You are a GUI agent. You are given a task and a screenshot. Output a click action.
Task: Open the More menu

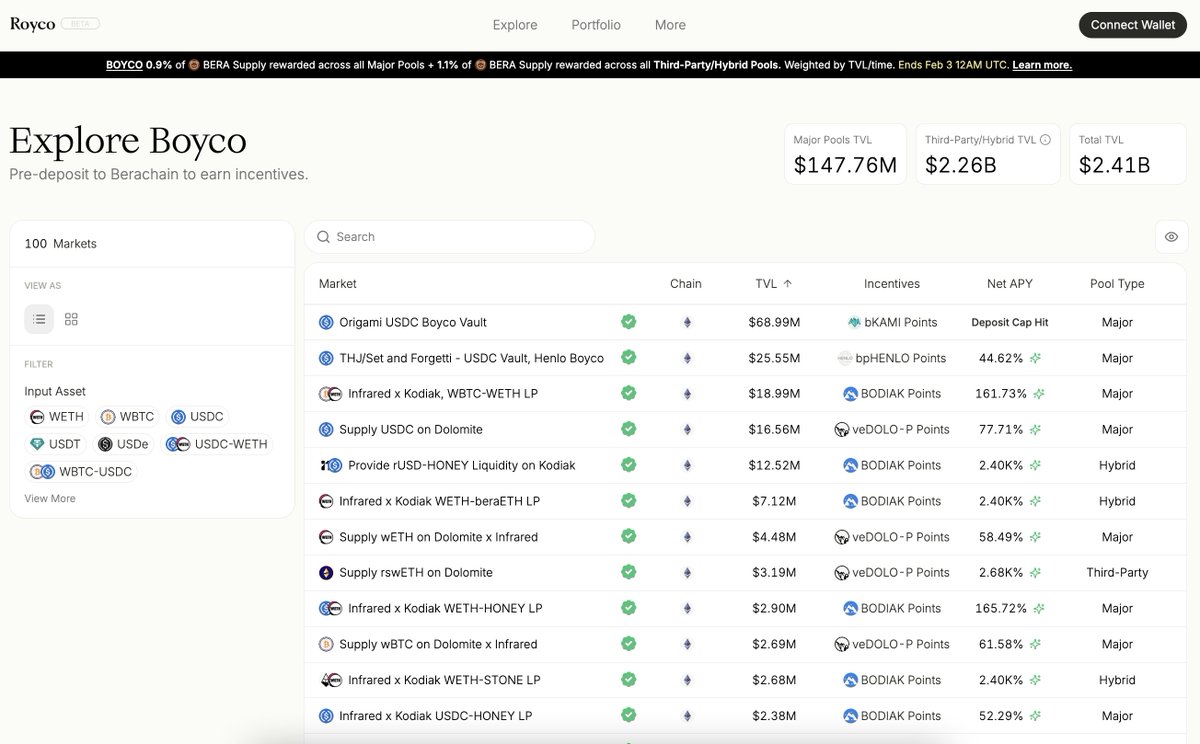(x=670, y=25)
